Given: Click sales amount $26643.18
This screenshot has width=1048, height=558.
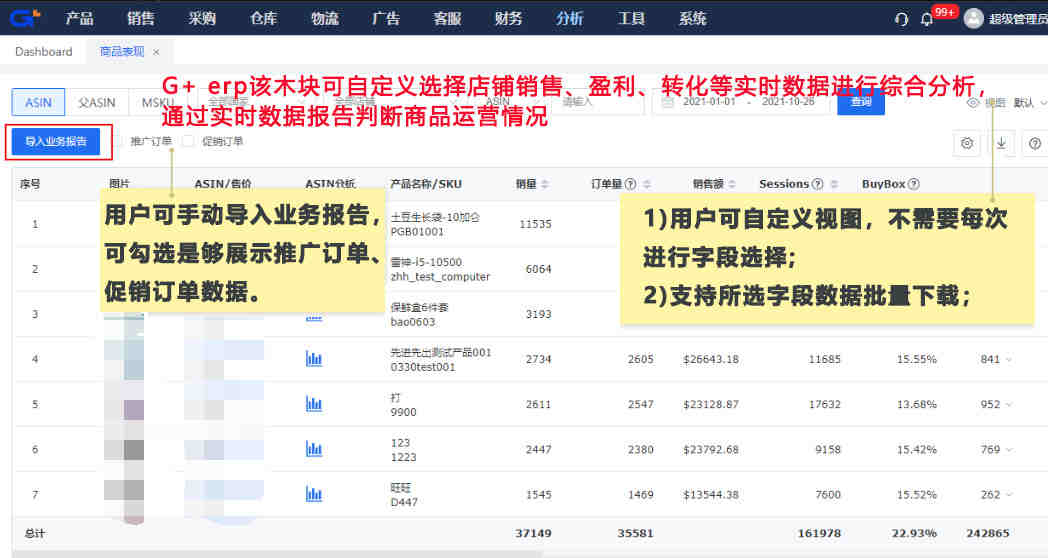Looking at the screenshot, I should [x=710, y=360].
